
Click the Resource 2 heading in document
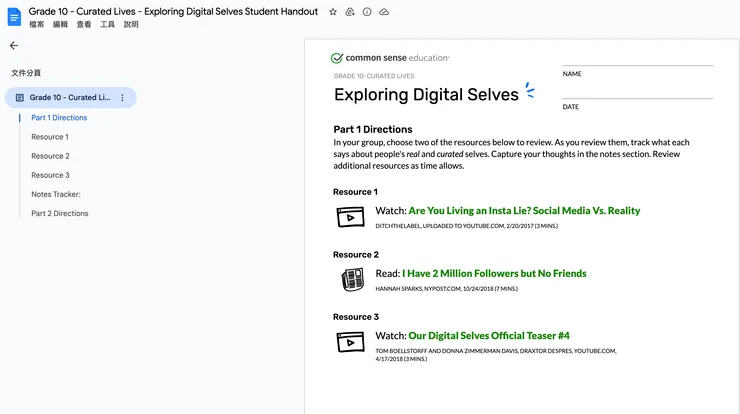(x=356, y=254)
